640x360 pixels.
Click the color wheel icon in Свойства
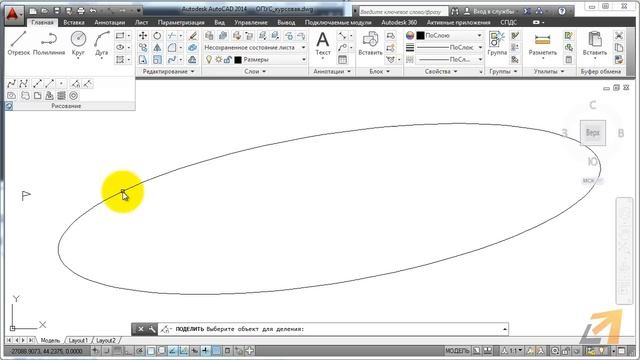click(x=410, y=36)
